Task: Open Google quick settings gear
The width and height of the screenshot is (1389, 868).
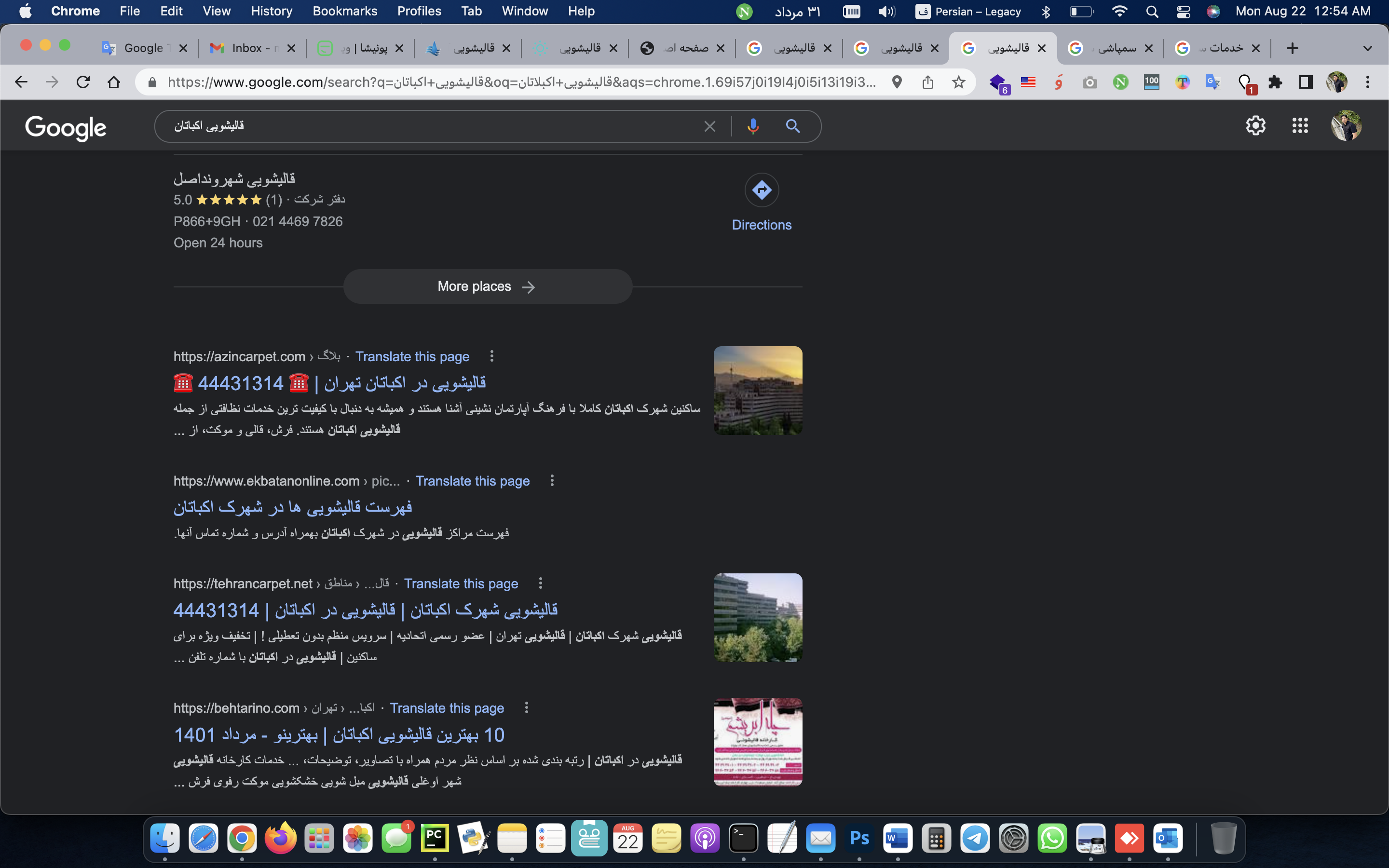Action: coord(1256,126)
